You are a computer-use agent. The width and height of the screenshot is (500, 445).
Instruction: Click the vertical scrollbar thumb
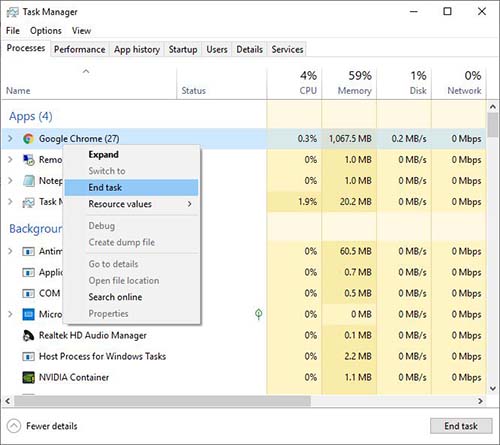pos(493,125)
